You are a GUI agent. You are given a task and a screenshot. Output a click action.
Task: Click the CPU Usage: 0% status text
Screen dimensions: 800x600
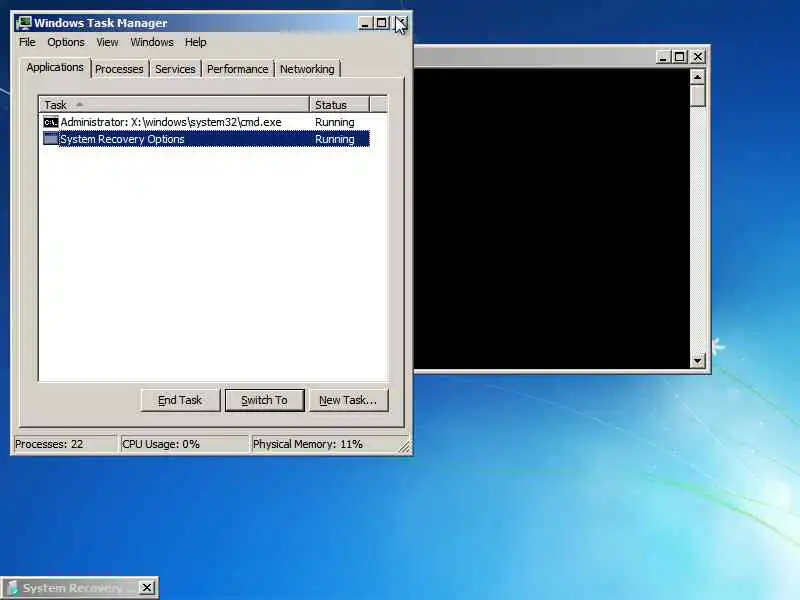[161, 444]
